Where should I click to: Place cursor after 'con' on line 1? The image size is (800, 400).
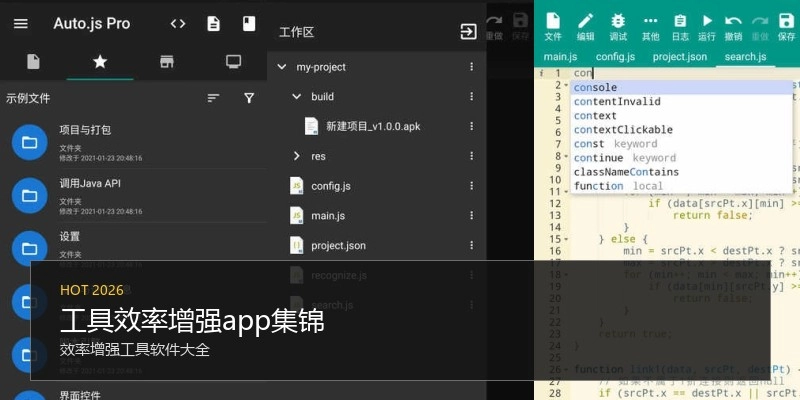point(593,73)
